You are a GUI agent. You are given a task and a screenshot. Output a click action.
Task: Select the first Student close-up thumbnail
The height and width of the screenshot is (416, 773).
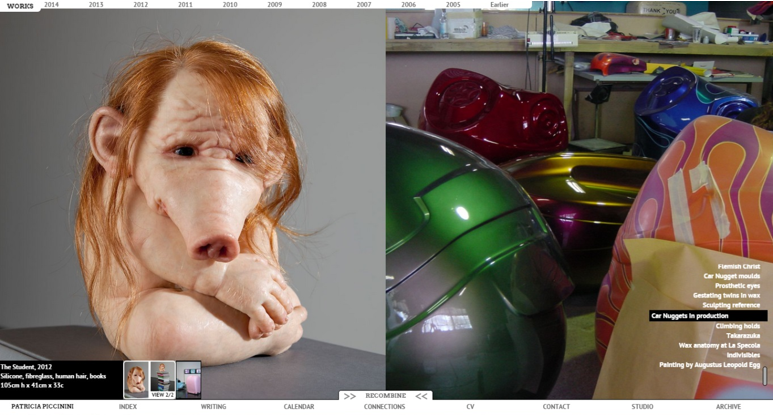pyautogui.click(x=136, y=380)
